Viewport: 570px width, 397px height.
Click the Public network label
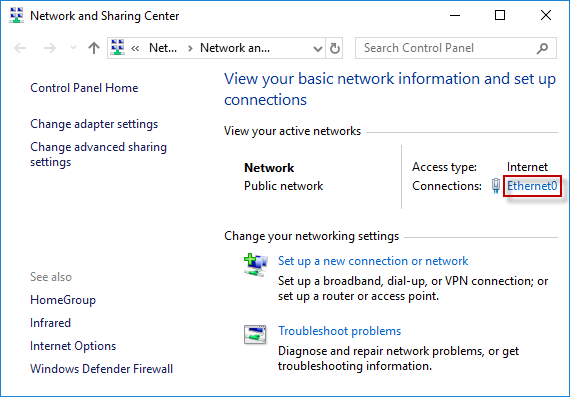tap(284, 186)
